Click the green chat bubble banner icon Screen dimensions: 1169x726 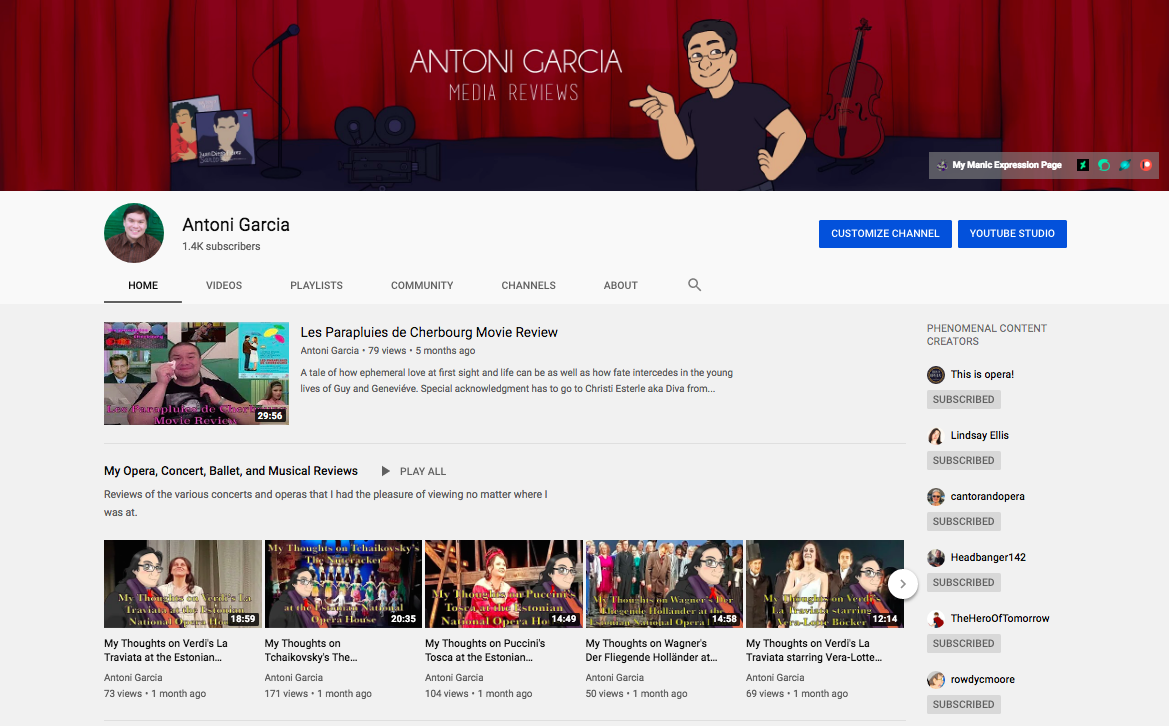pos(1104,165)
